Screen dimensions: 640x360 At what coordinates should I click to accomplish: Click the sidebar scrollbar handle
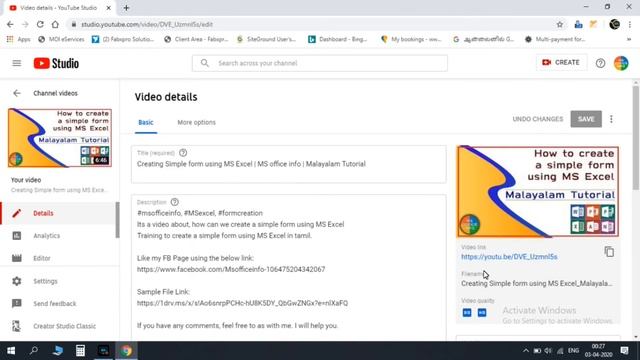pos(118,220)
